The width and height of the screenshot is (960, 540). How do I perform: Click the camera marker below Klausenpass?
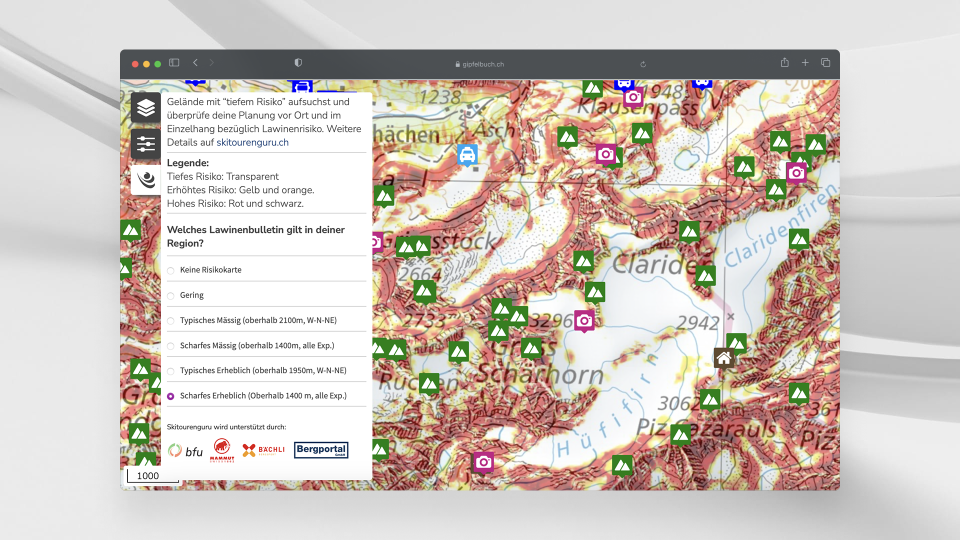tap(605, 153)
